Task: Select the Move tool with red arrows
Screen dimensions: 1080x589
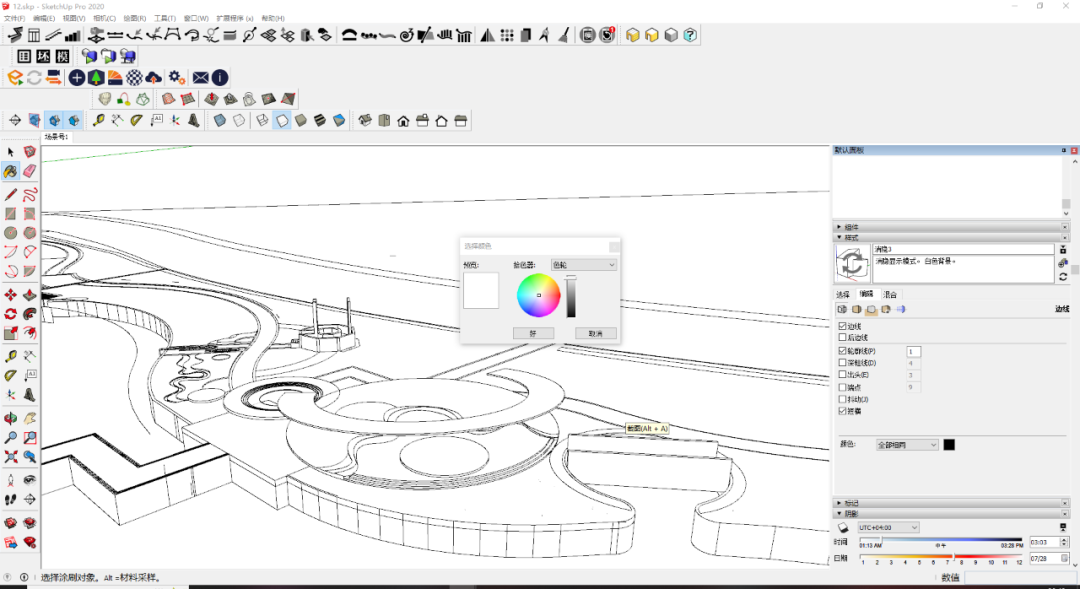Action: (x=11, y=295)
